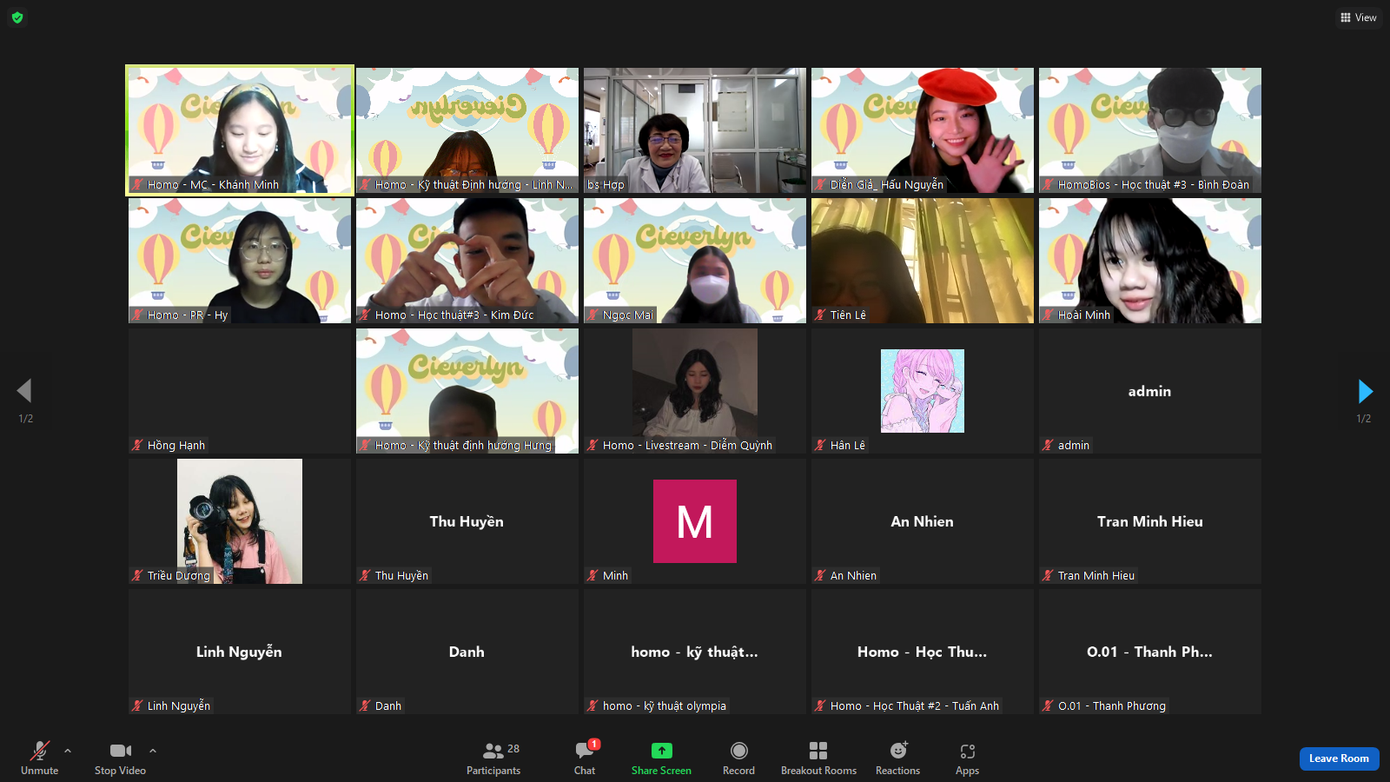The width and height of the screenshot is (1390, 782).
Task: Select Triều Dương's profile picture tile
Action: (239, 521)
